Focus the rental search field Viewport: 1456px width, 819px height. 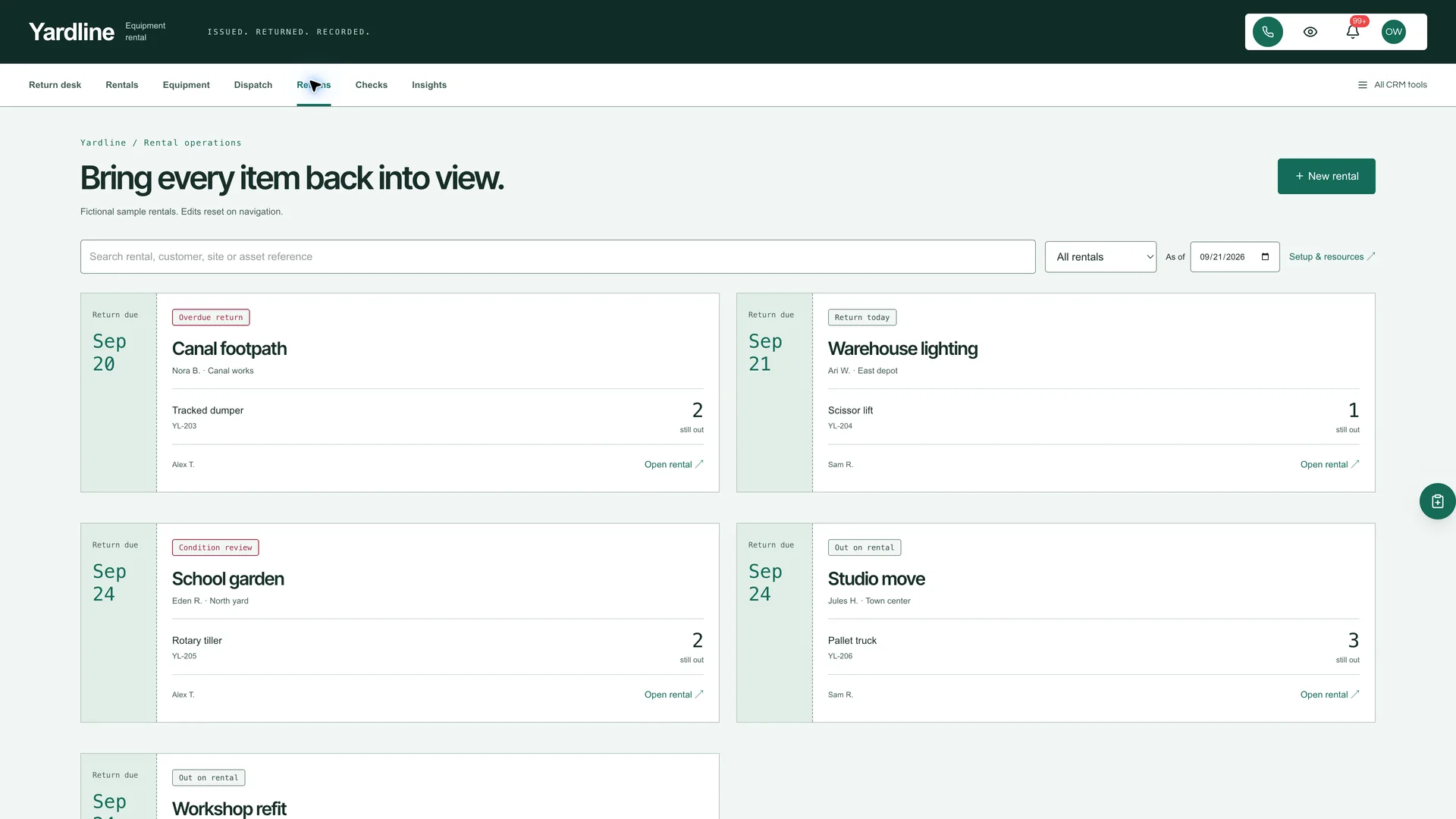[x=557, y=257]
